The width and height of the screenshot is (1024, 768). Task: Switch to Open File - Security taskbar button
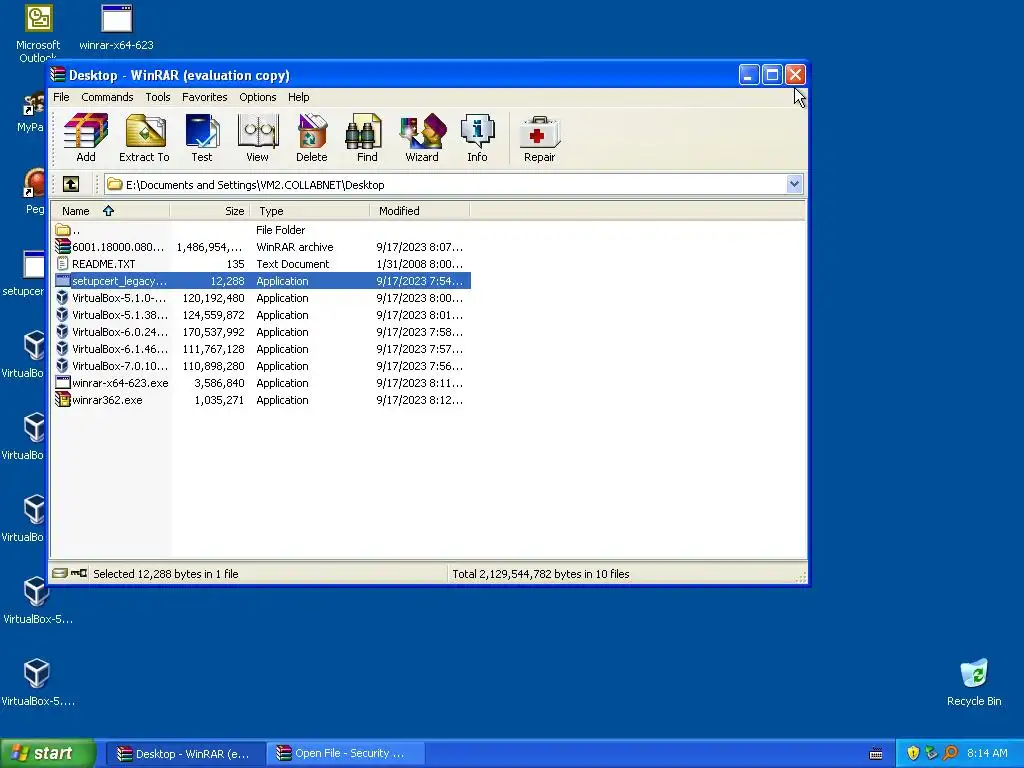(x=346, y=753)
